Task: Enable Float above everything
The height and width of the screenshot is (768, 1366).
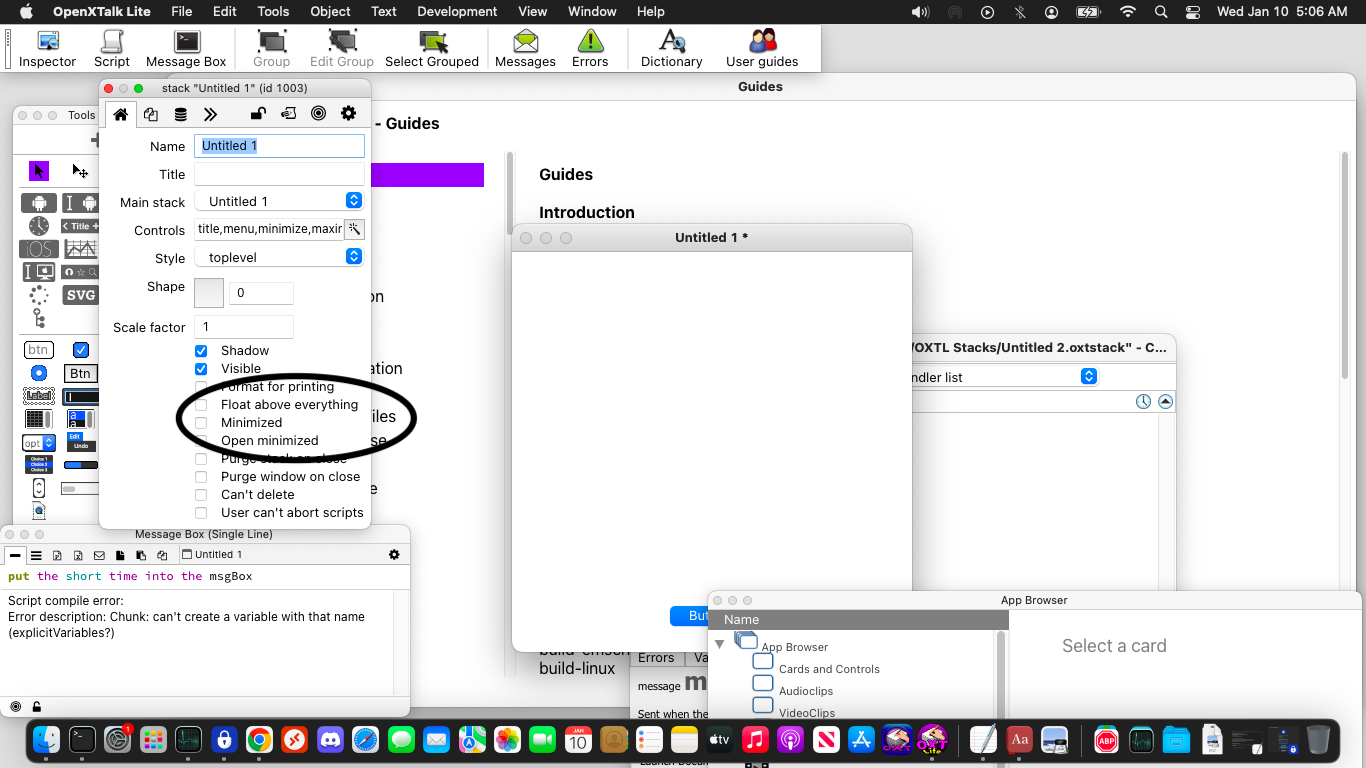Action: click(201, 405)
